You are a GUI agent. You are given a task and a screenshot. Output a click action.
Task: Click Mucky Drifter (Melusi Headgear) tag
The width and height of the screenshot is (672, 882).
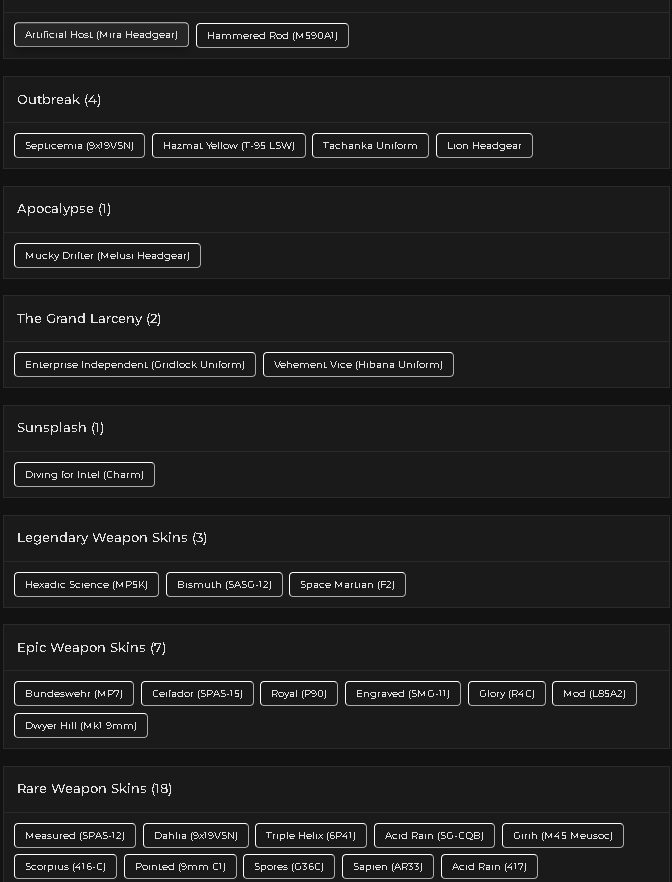click(107, 255)
